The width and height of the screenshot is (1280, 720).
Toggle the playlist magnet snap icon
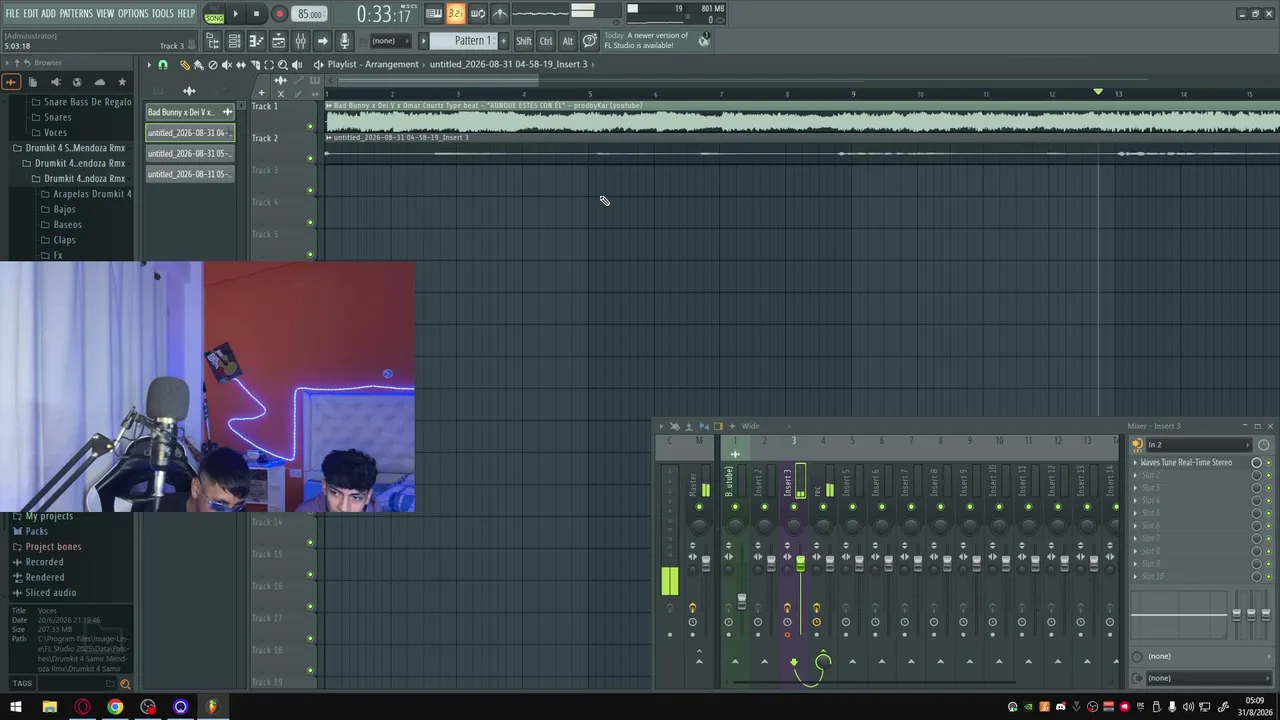pyautogui.click(x=163, y=65)
